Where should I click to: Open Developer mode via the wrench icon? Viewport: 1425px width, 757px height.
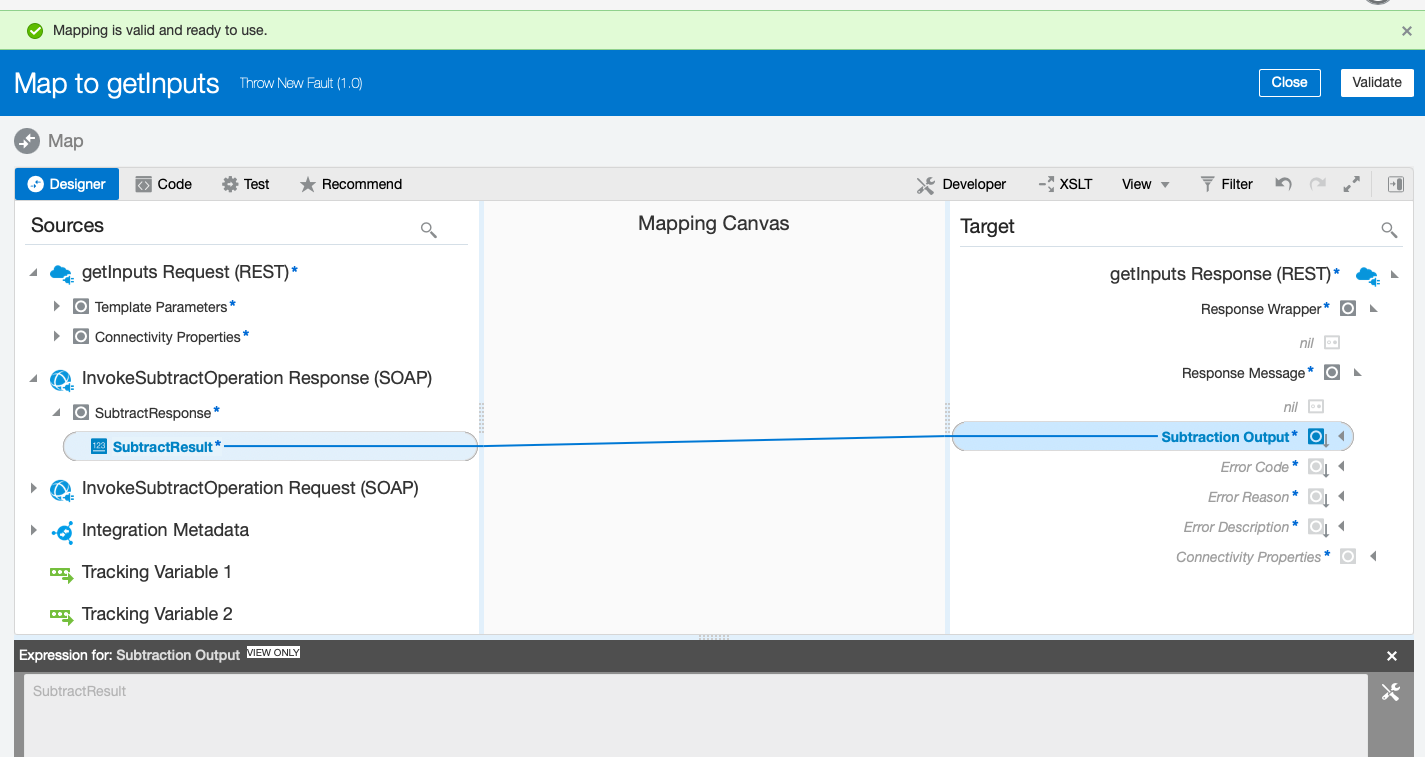(x=925, y=184)
